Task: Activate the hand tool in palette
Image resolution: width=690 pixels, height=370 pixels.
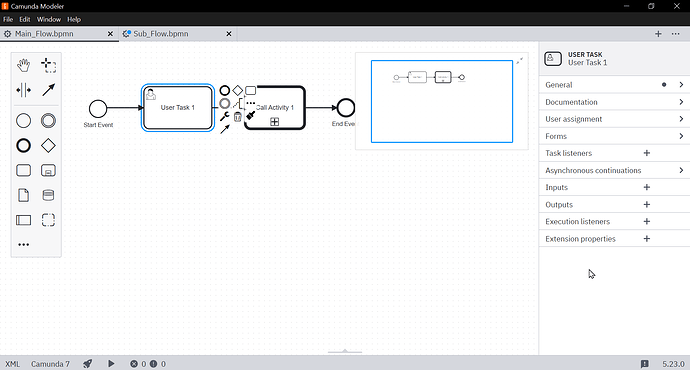Action: tap(23, 66)
